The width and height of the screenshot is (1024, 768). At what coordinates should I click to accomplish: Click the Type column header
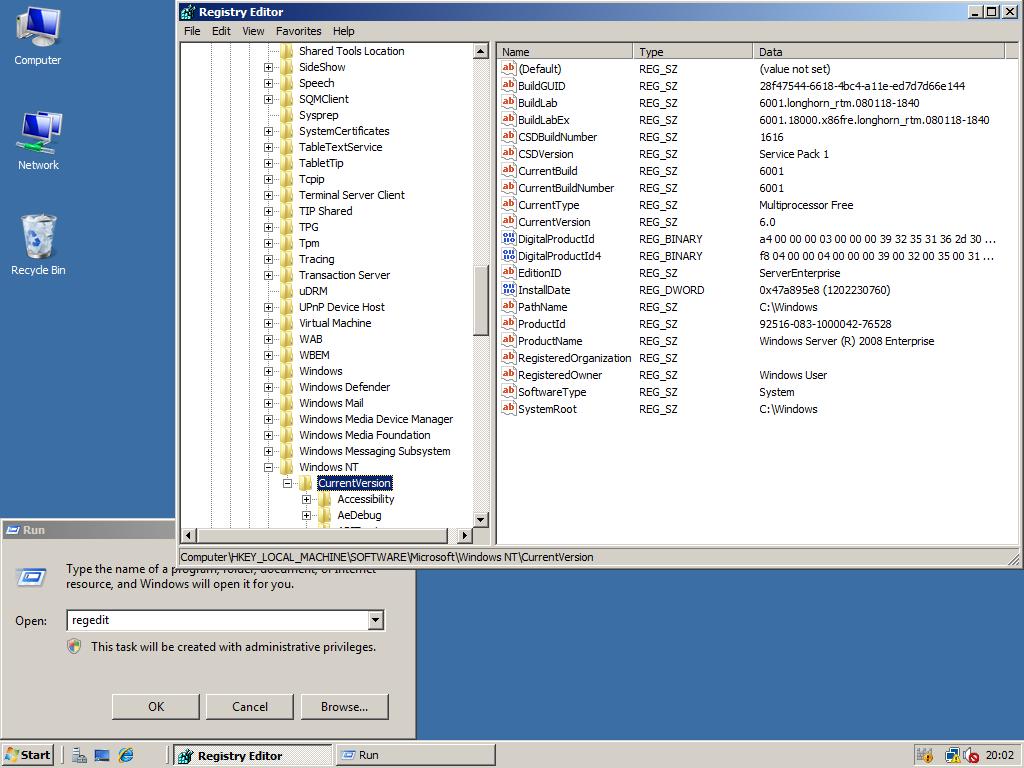(693, 52)
